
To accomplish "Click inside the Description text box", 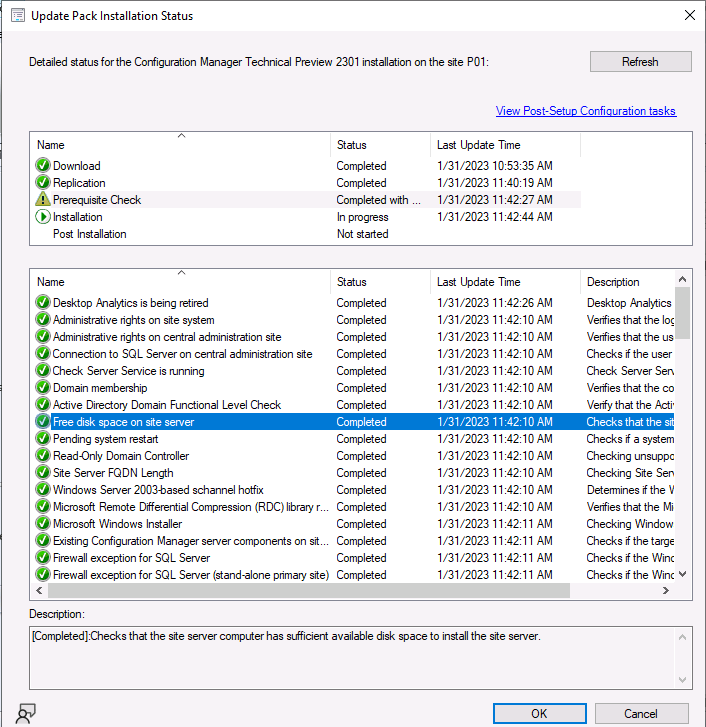I will pos(352,657).
